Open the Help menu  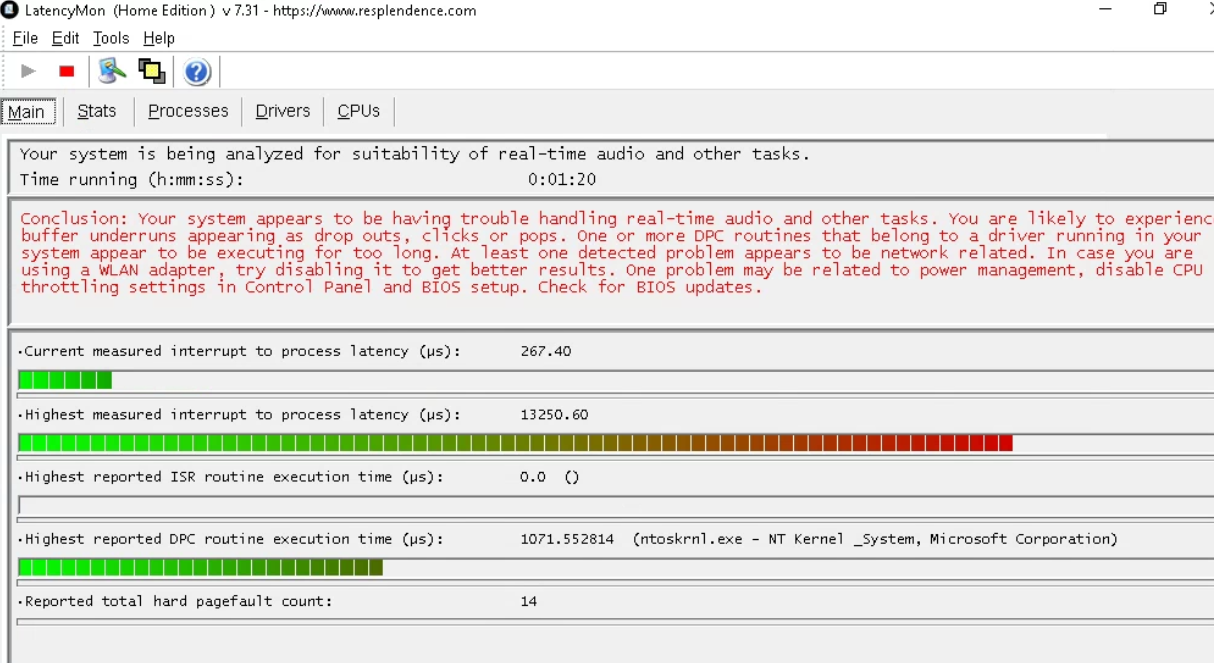159,38
